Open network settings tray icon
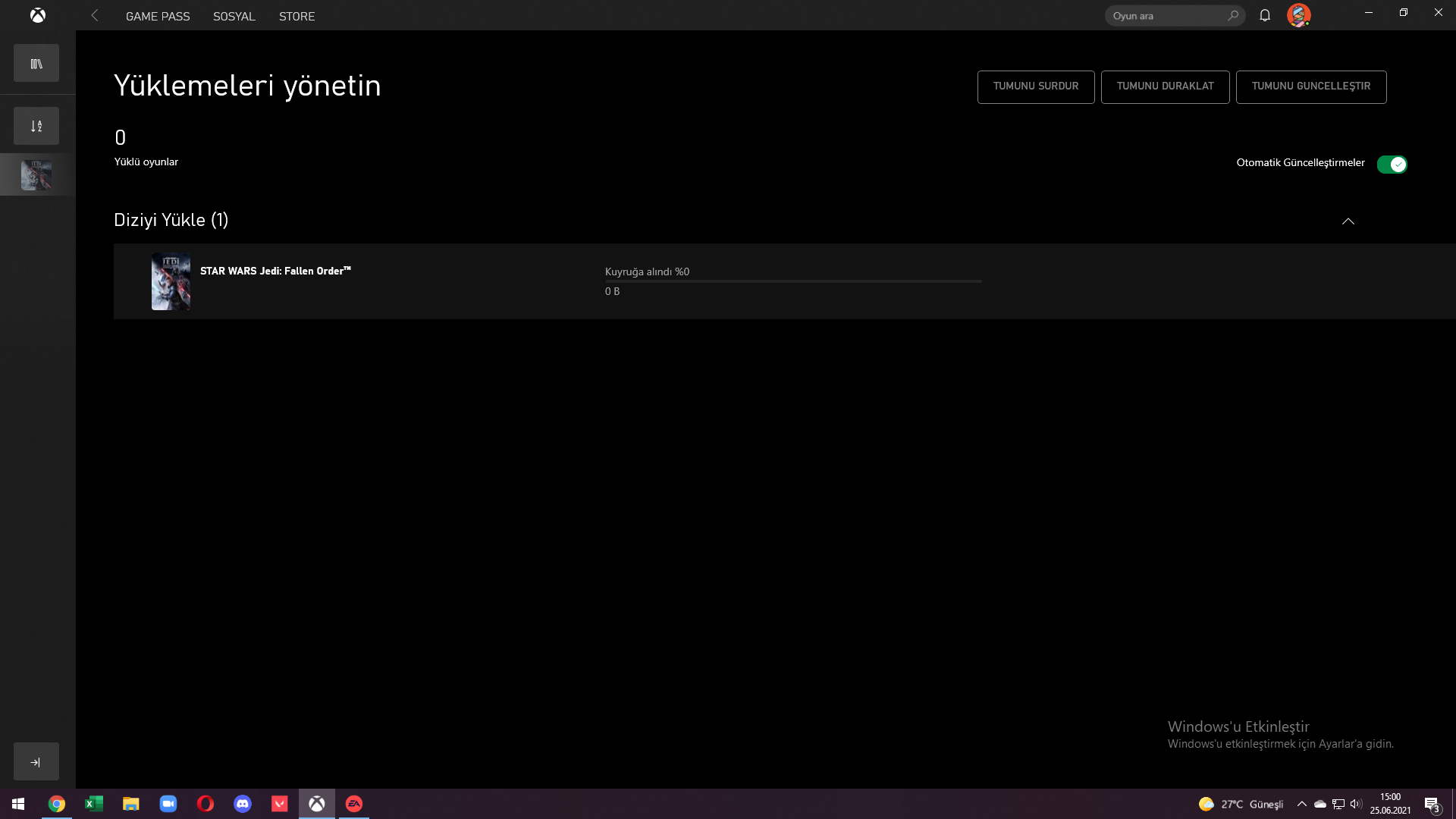Viewport: 1456px width, 819px height. pyautogui.click(x=1338, y=804)
